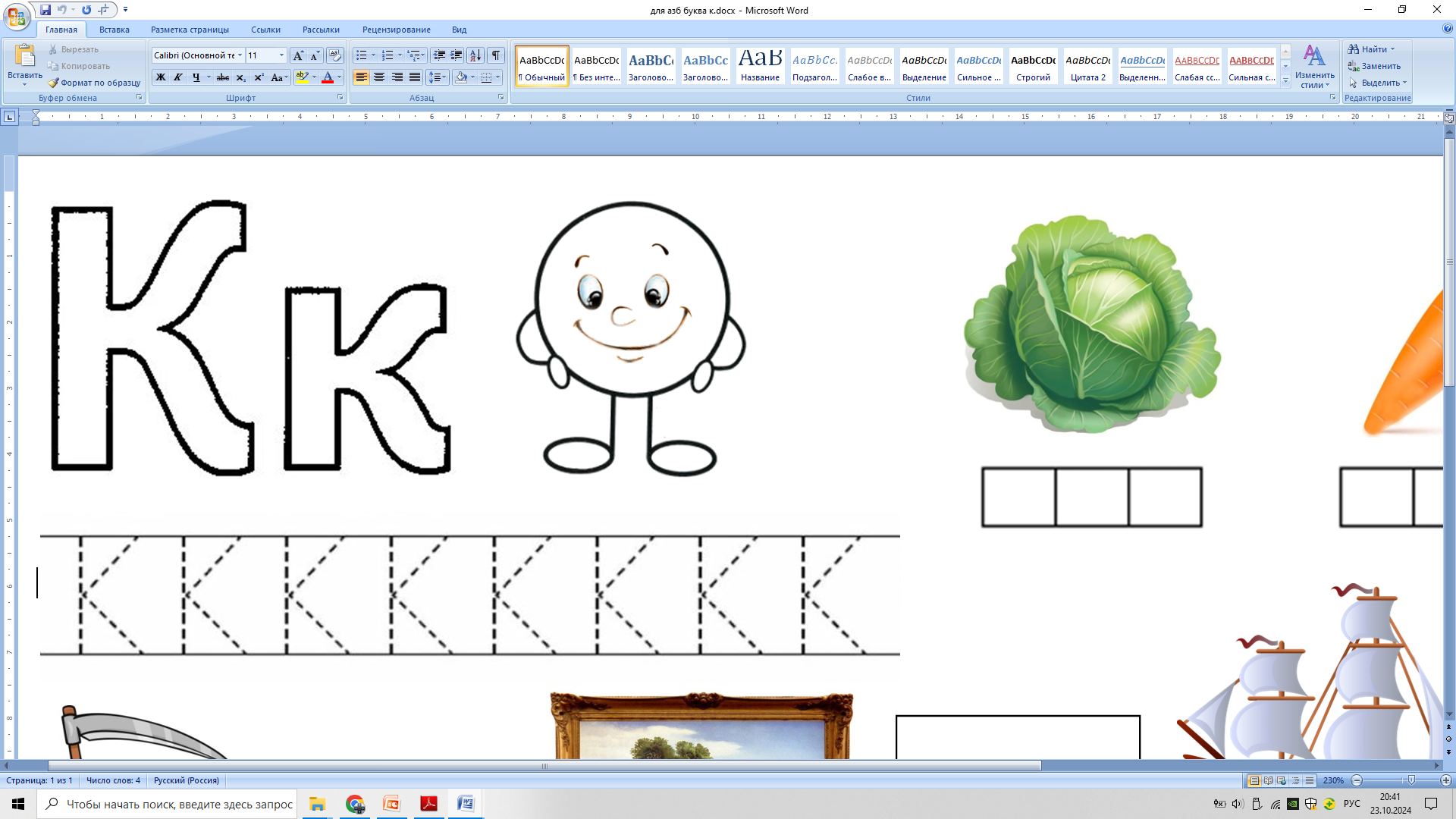This screenshot has height=819, width=1456.
Task: Click the Format Painter brush (Формат по образцу)
Action: click(x=94, y=83)
